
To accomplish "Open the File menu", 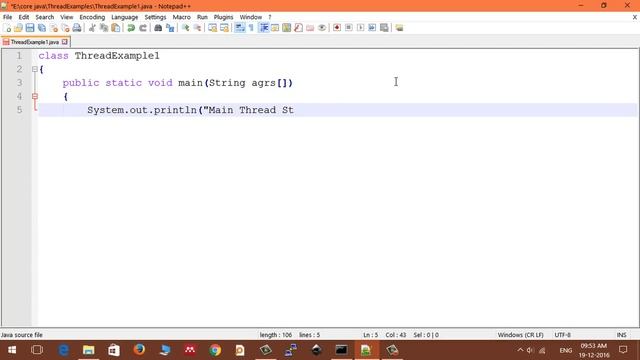I will coord(7,17).
